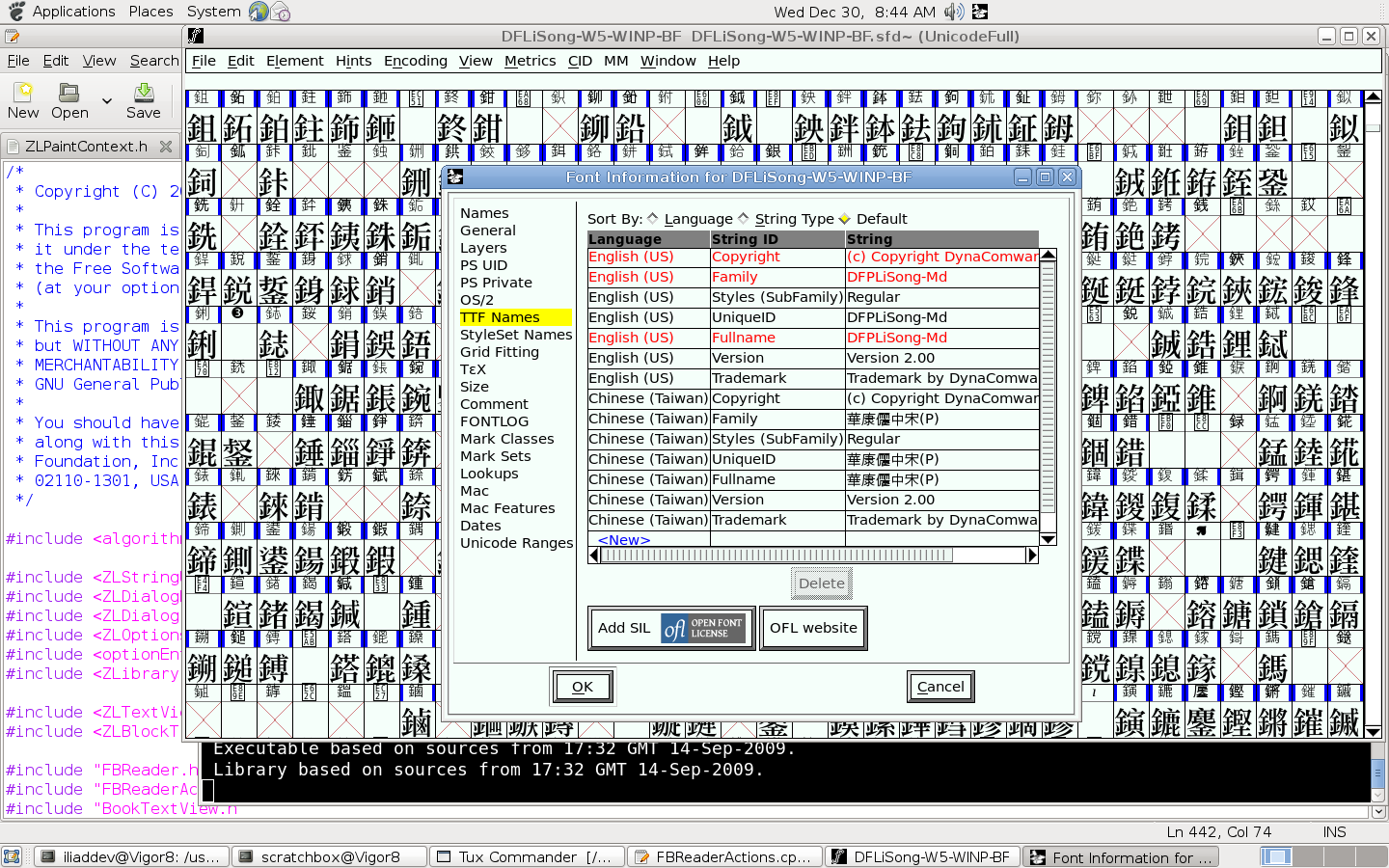Click the workspace switcher in bottom panel
Screen dimensions: 1389x868
pyautogui.click(x=1322, y=856)
